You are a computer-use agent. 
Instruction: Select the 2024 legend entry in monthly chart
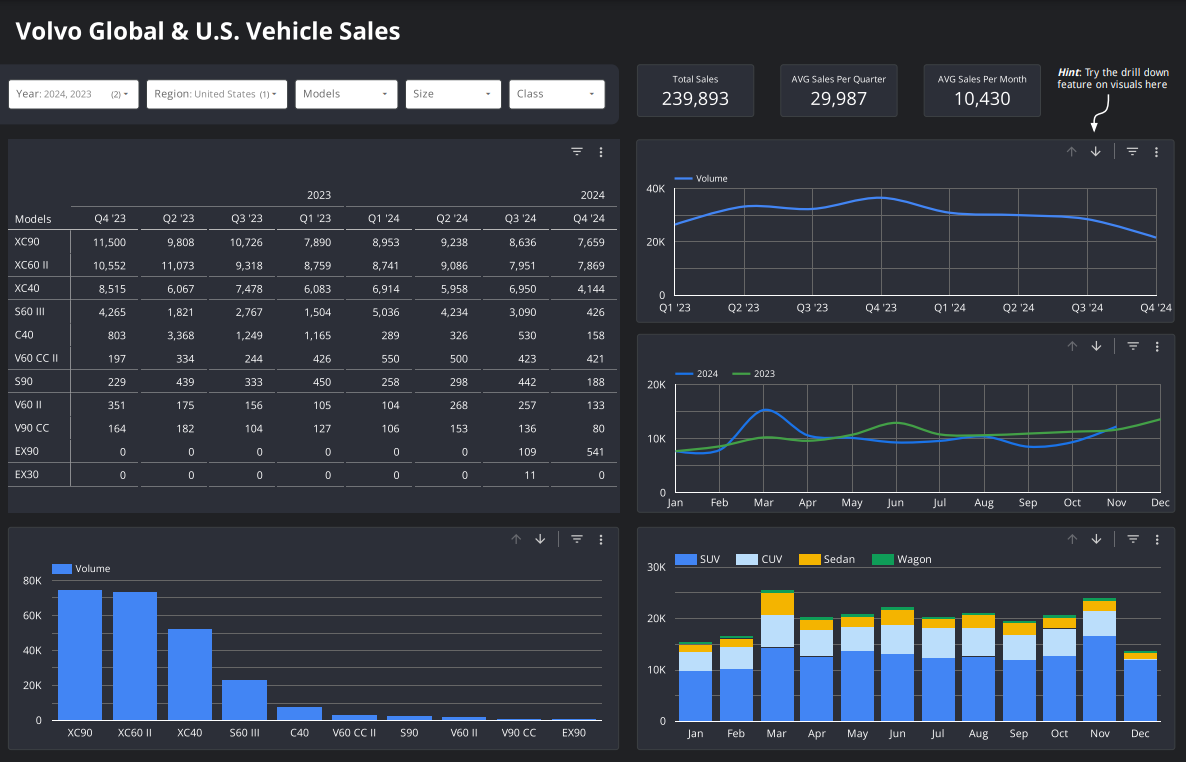click(x=697, y=374)
